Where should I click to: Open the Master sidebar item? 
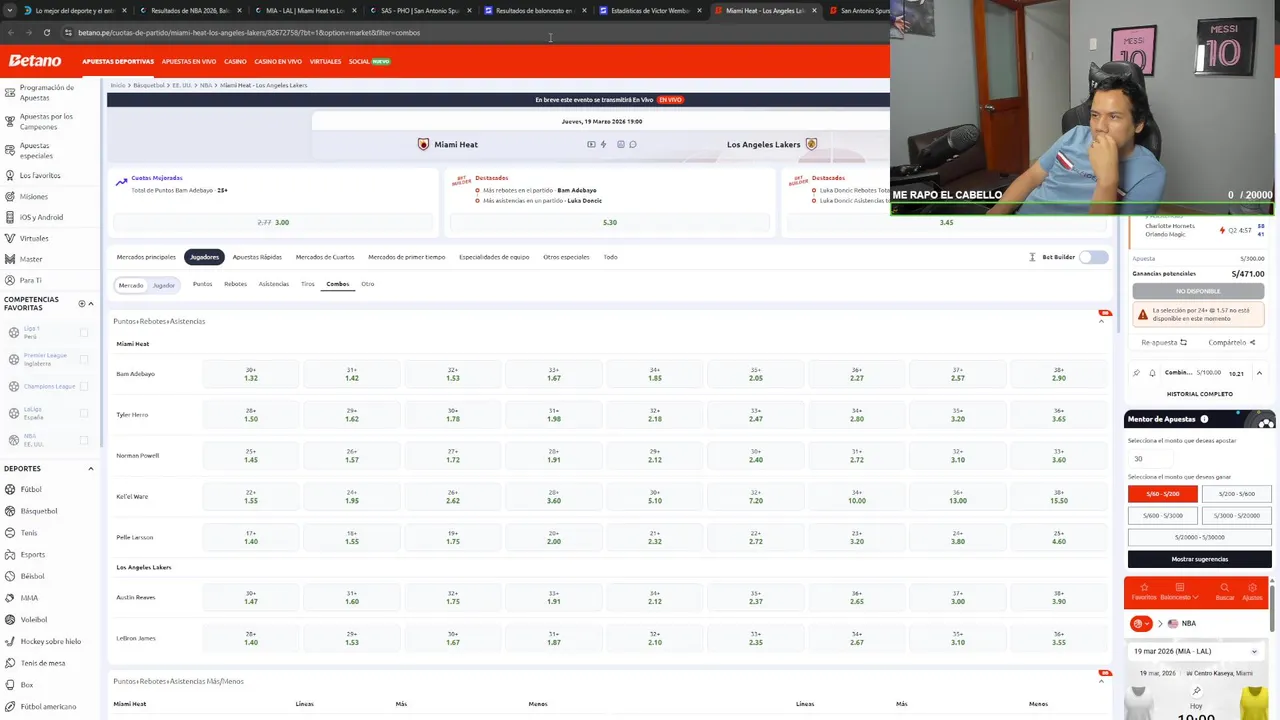click(x=31, y=259)
